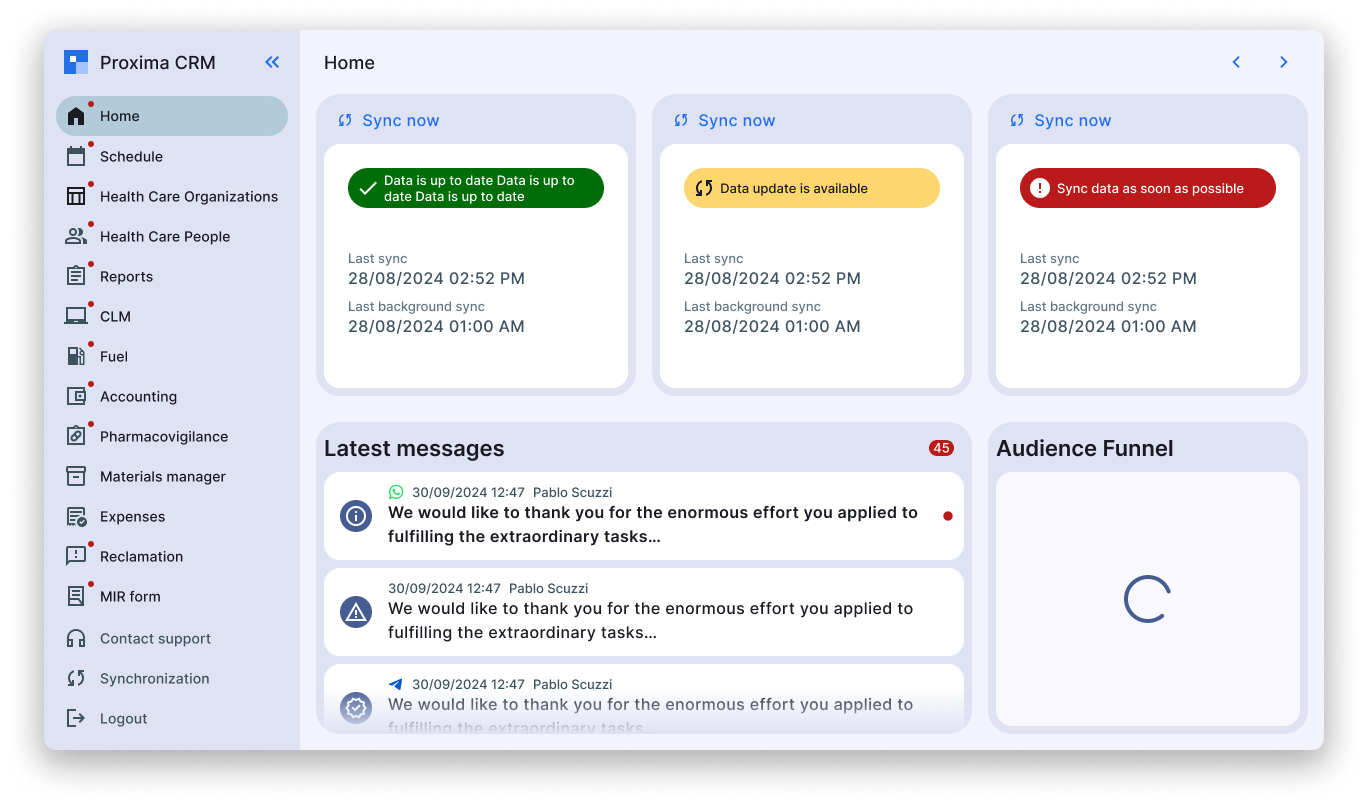Collapse the sidebar using the double-chevron
Screen dimensions: 1368x808
pyautogui.click(x=272, y=61)
